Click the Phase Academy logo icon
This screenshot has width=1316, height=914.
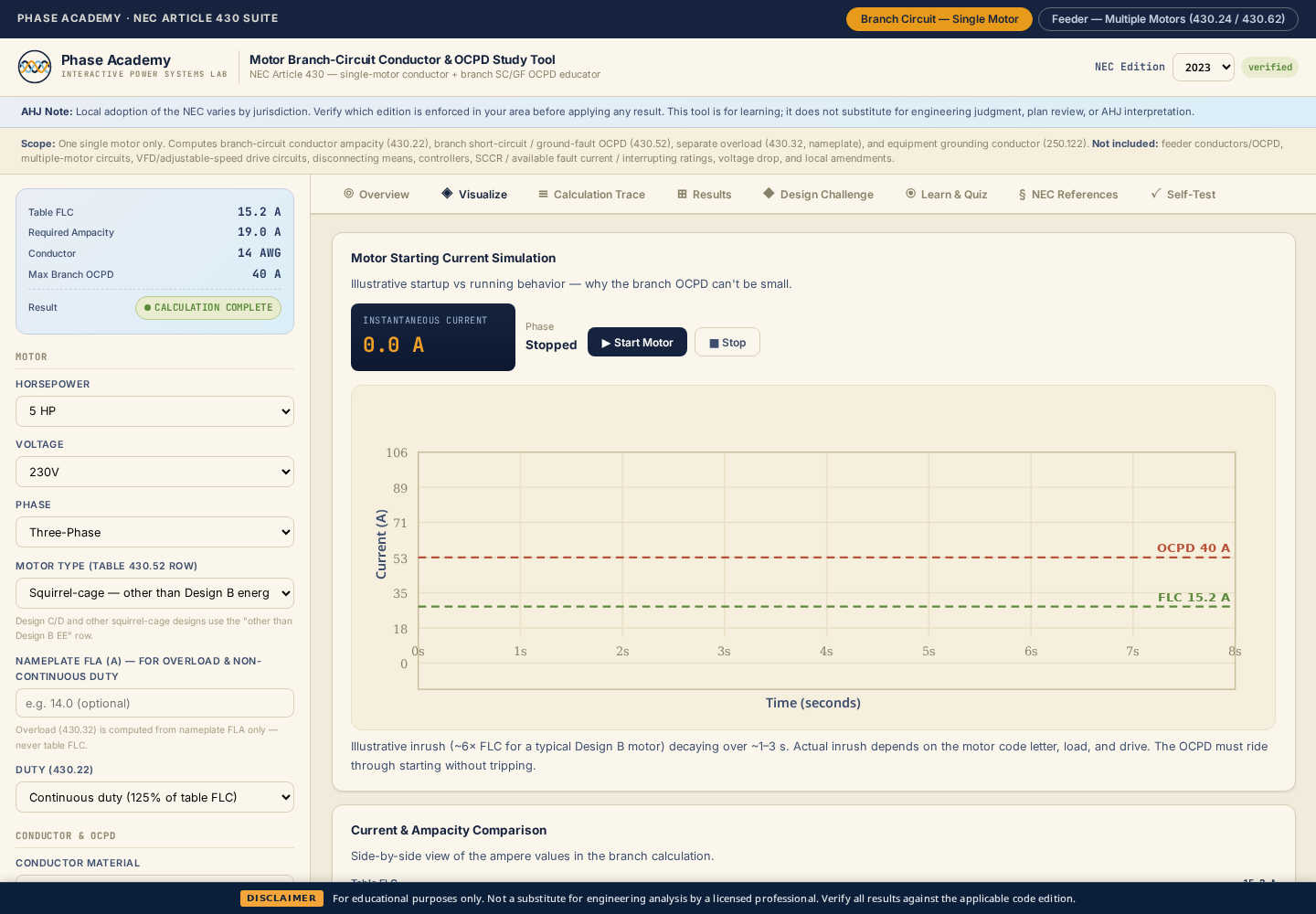[35, 67]
